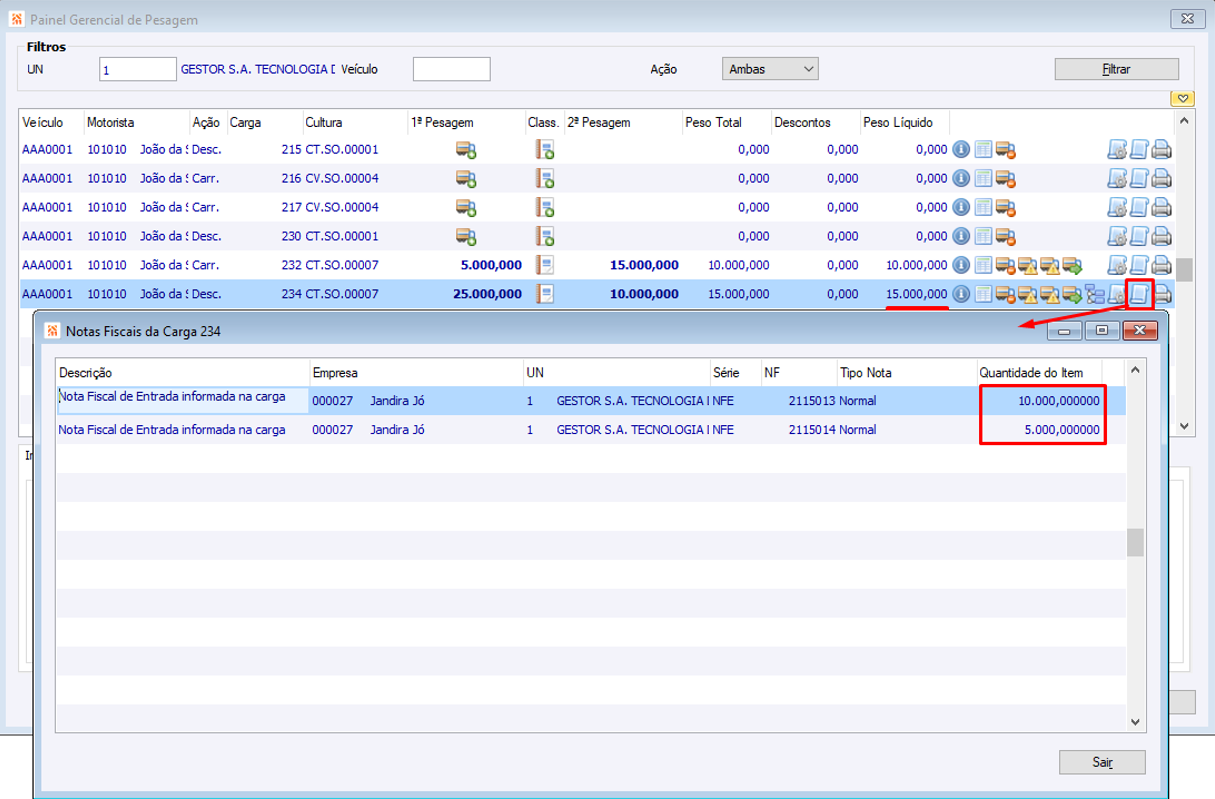Click peso líquido 15.000,000 in carga 234

coord(916,295)
